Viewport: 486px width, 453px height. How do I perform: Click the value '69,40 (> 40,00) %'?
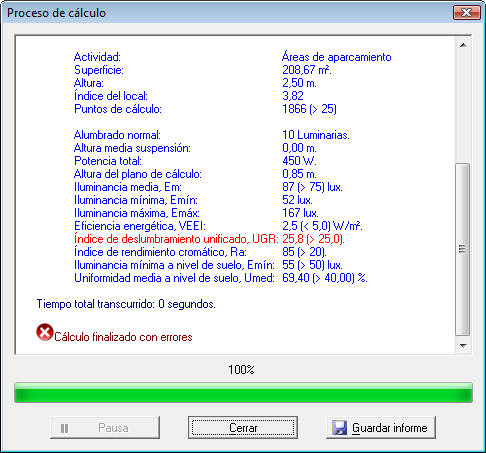(325, 278)
